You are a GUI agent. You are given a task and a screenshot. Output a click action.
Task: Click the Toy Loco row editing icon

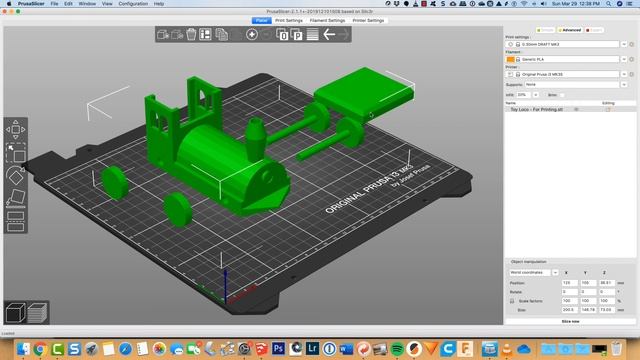(x=608, y=109)
